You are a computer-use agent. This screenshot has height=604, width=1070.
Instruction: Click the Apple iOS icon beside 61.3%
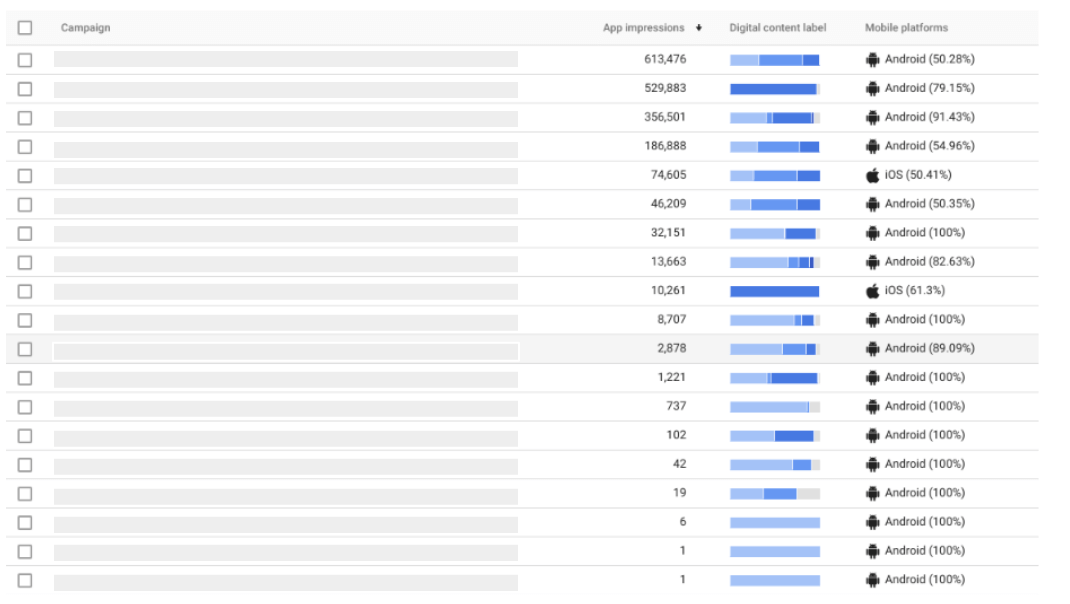point(872,291)
